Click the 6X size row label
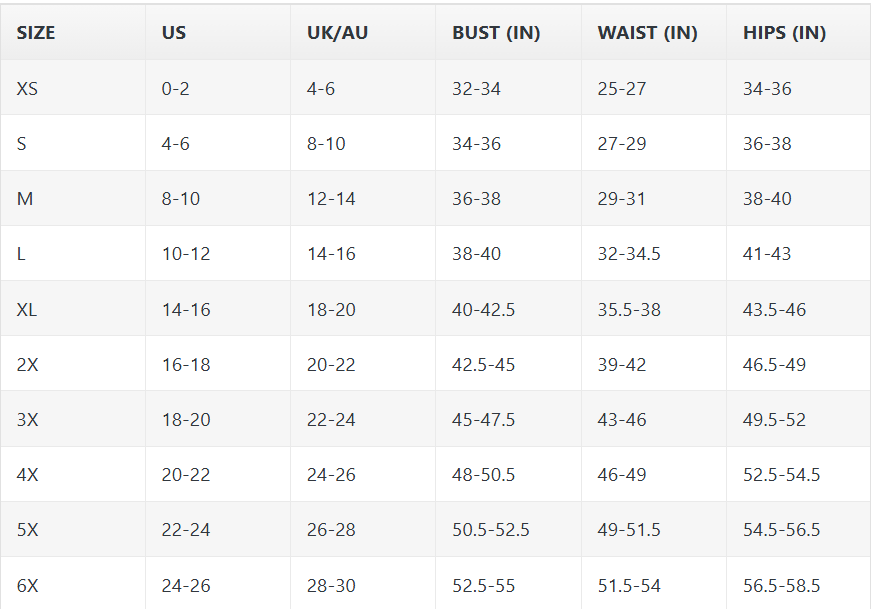871x609 pixels. click(28, 585)
